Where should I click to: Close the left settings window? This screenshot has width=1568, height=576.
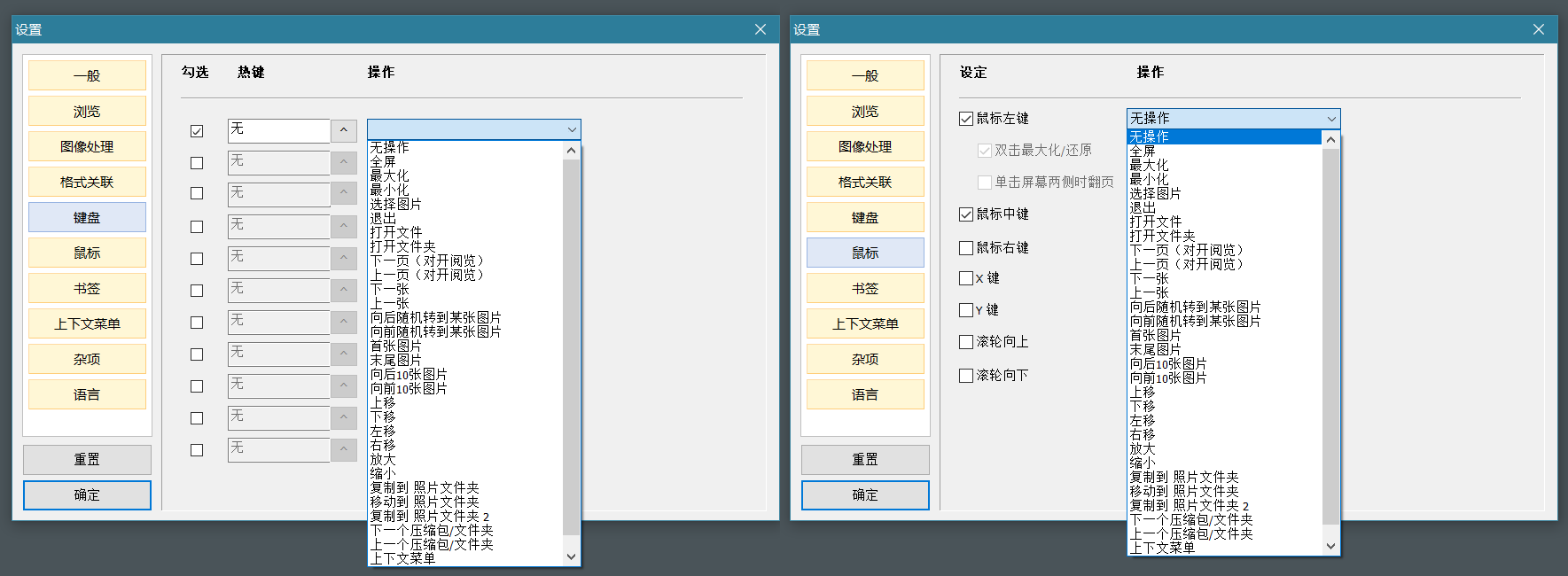point(761,29)
